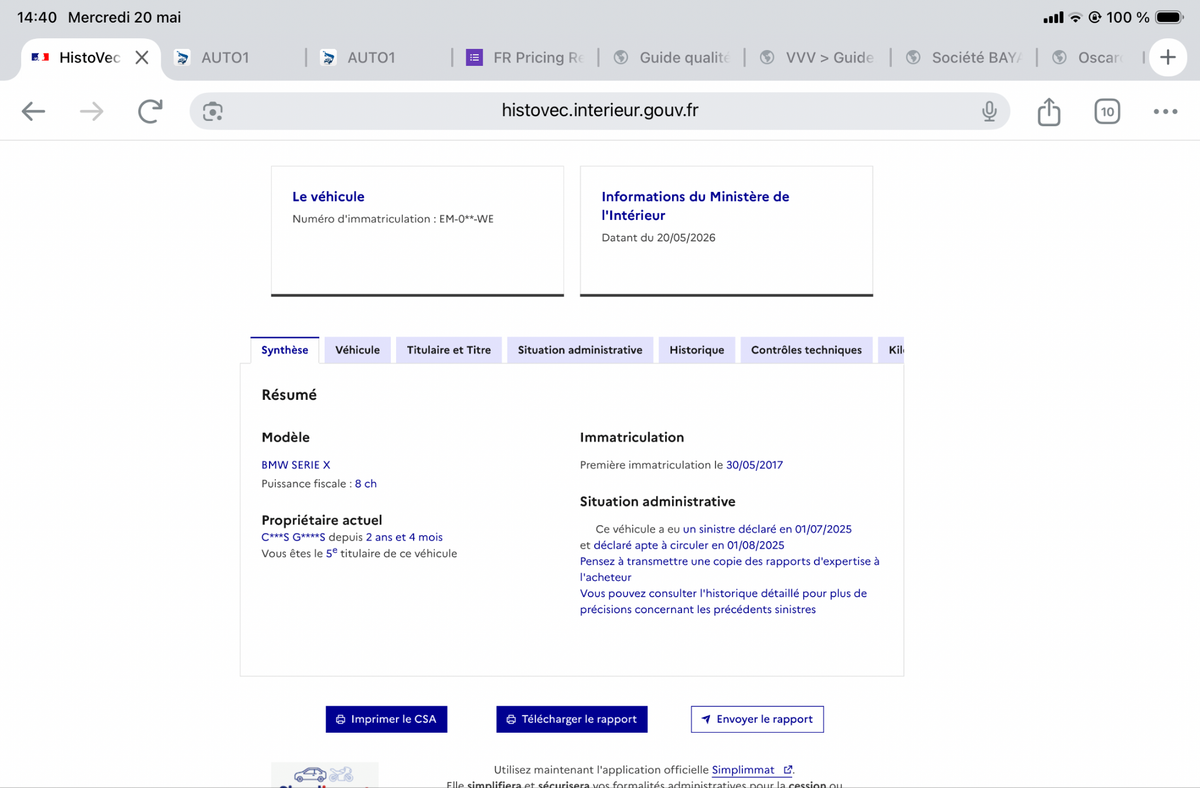Select the Situation administrative tab
The width and height of the screenshot is (1200, 788).
coord(580,350)
